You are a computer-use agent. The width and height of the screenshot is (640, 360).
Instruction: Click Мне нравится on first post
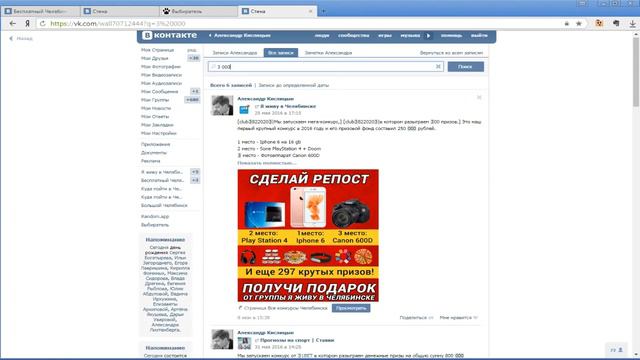(458, 318)
